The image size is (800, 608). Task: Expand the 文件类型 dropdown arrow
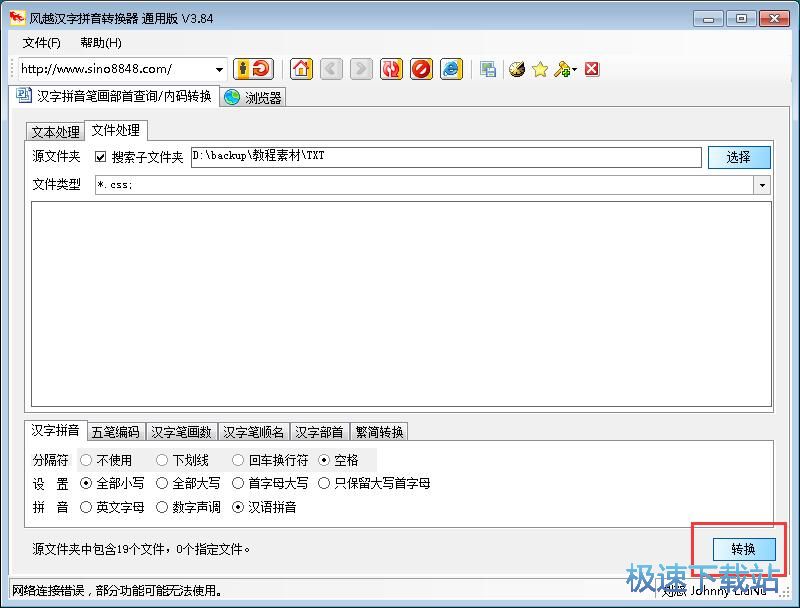(x=762, y=185)
